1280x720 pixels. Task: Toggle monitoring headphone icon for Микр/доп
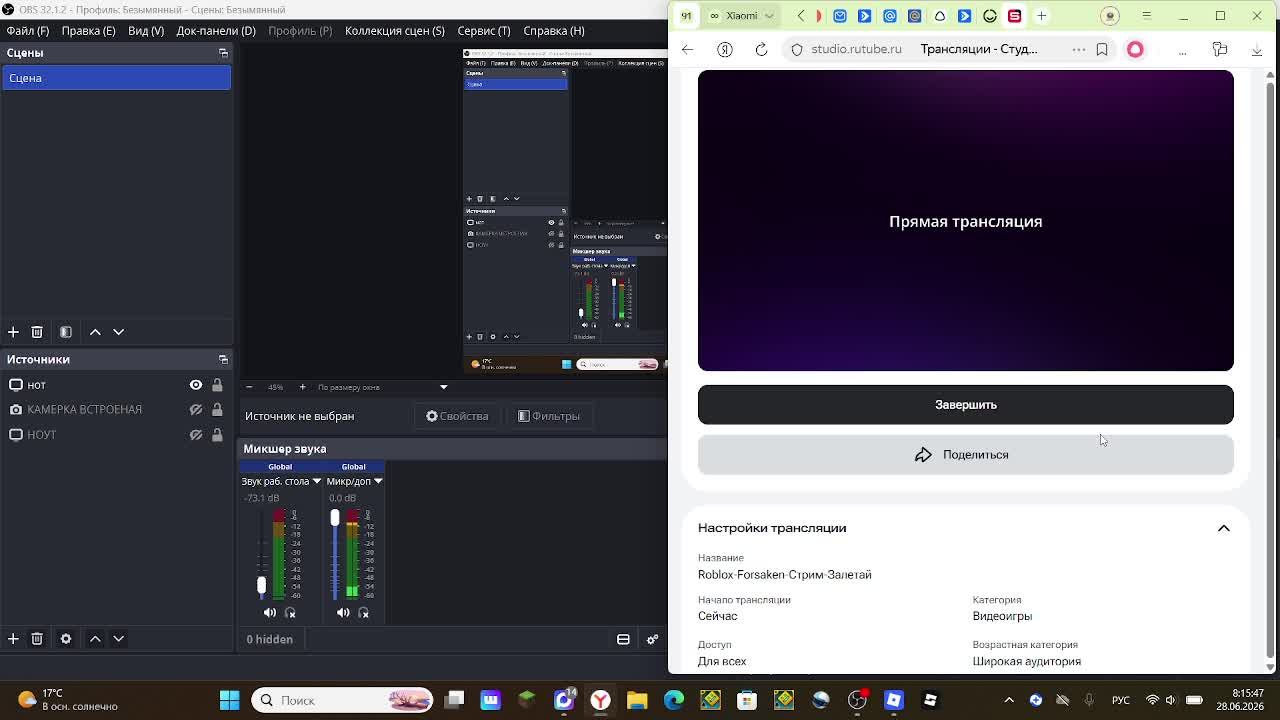click(363, 613)
